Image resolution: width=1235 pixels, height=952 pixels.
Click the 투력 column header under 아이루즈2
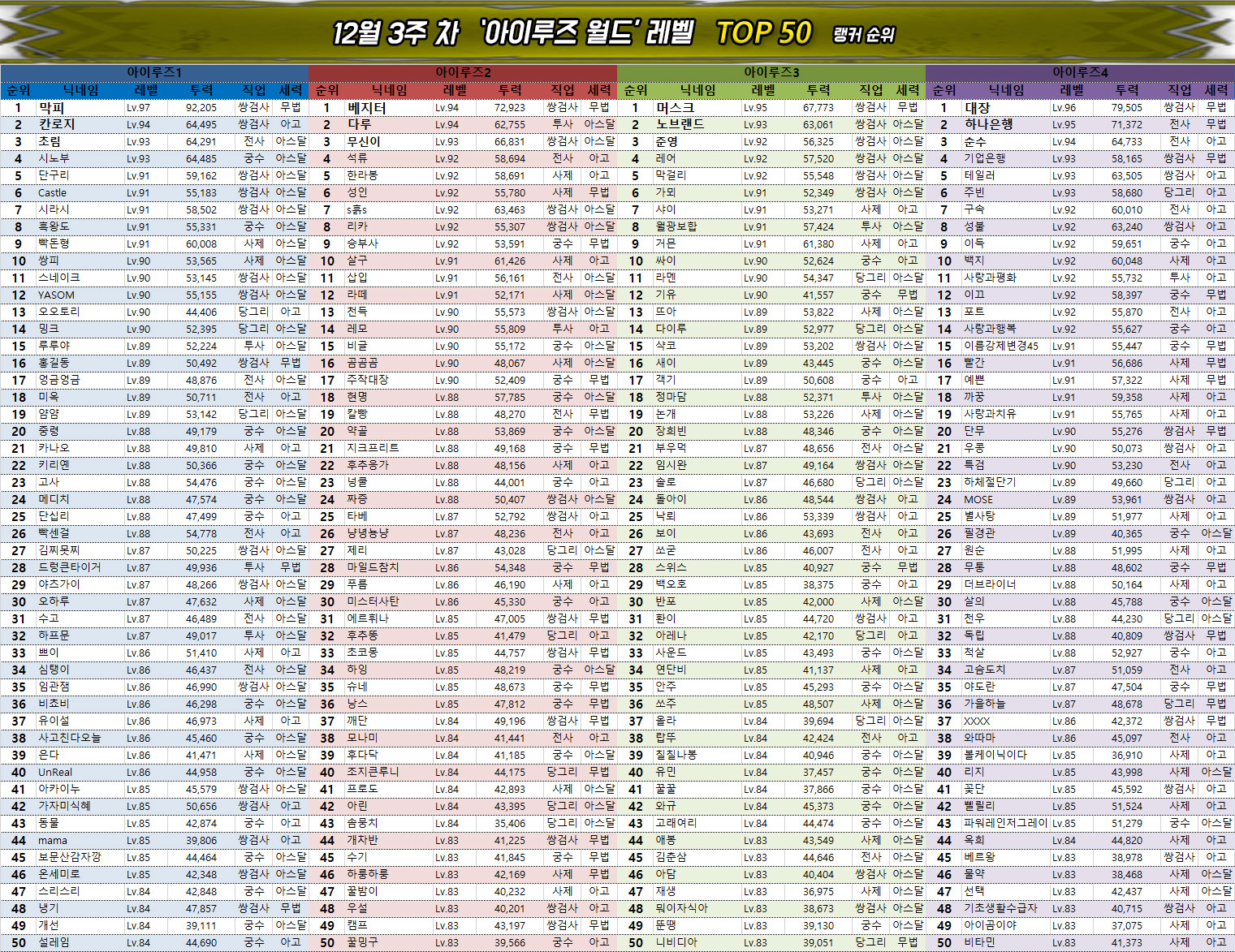(510, 90)
